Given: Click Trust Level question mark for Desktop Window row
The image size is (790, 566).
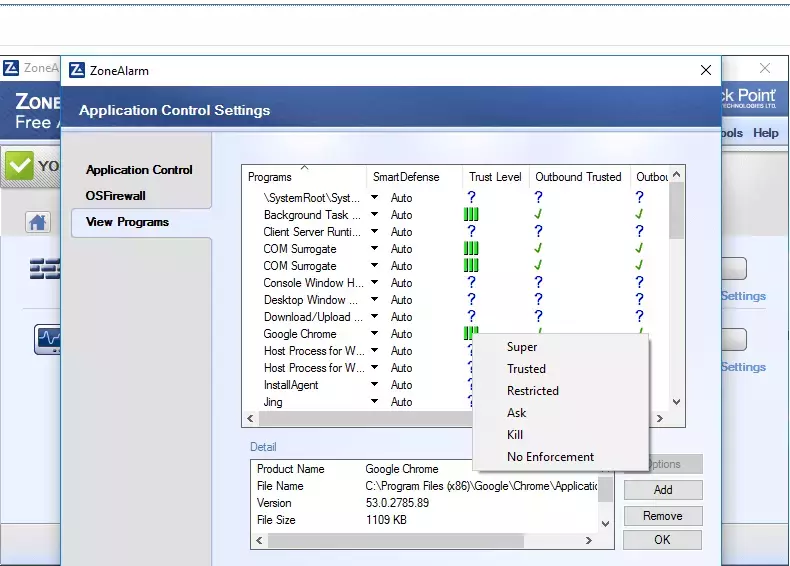Looking at the screenshot, I should point(471,299).
